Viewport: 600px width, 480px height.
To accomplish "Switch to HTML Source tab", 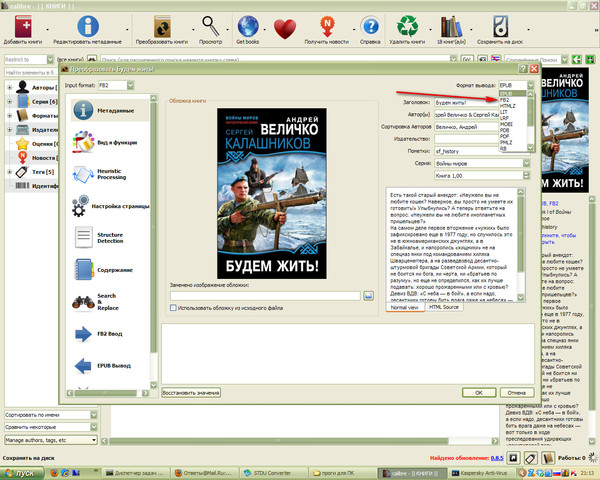I will click(x=443, y=307).
